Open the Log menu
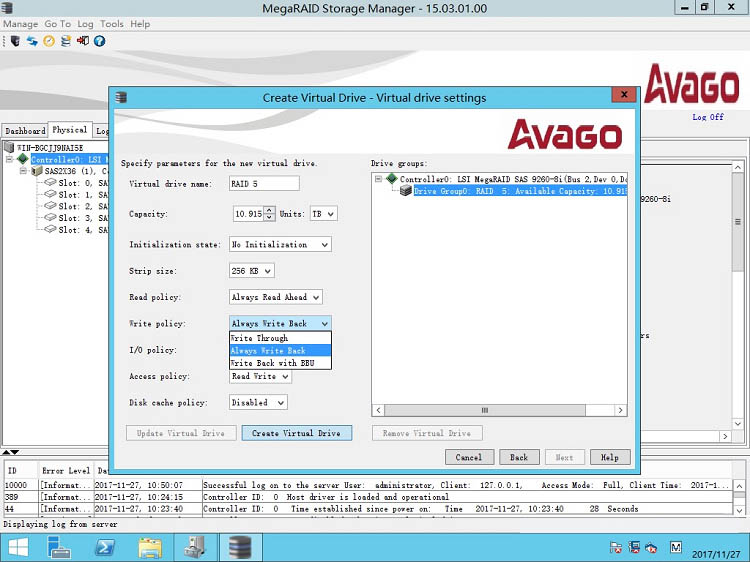Image resolution: width=750 pixels, height=562 pixels. point(86,24)
